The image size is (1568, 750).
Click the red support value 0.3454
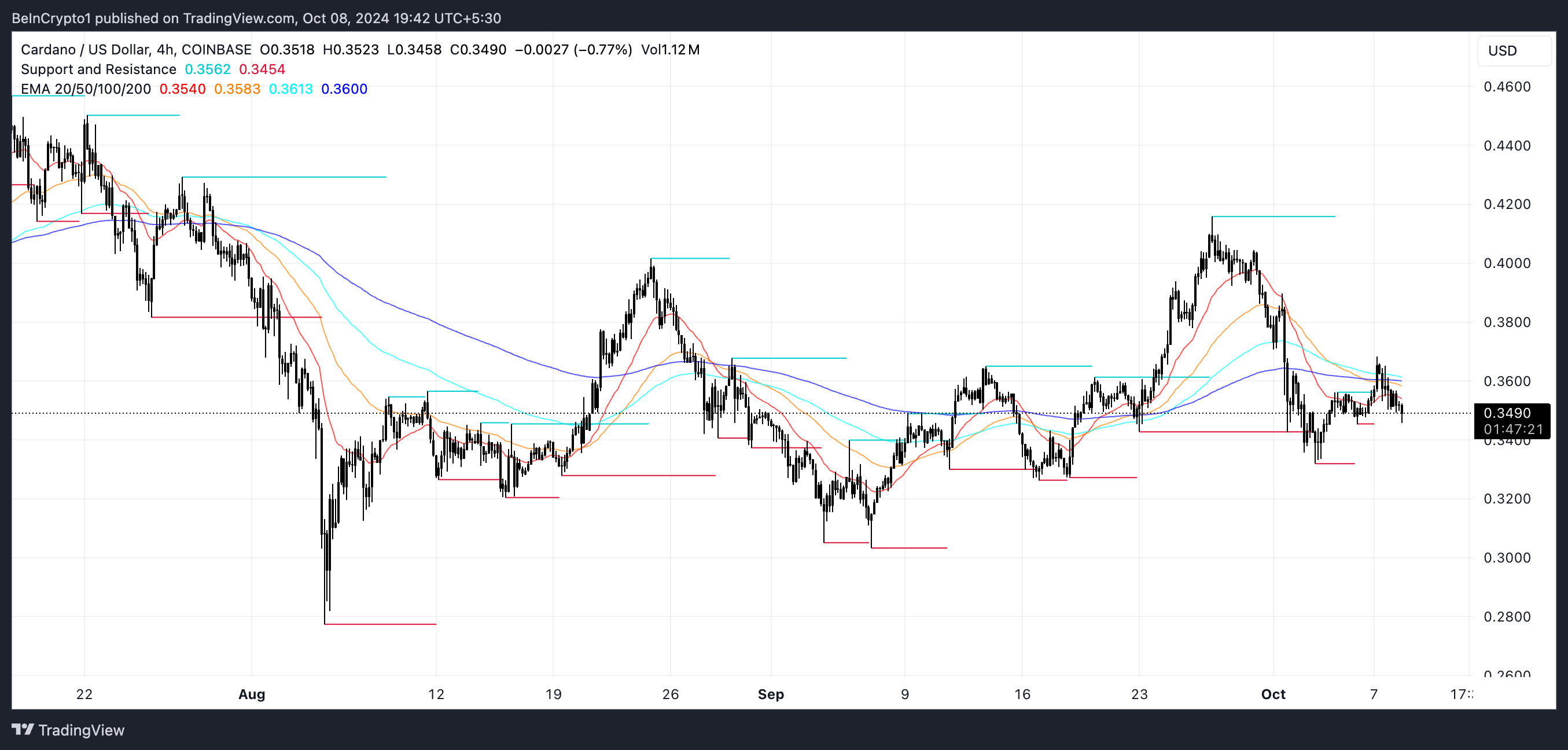(262, 69)
